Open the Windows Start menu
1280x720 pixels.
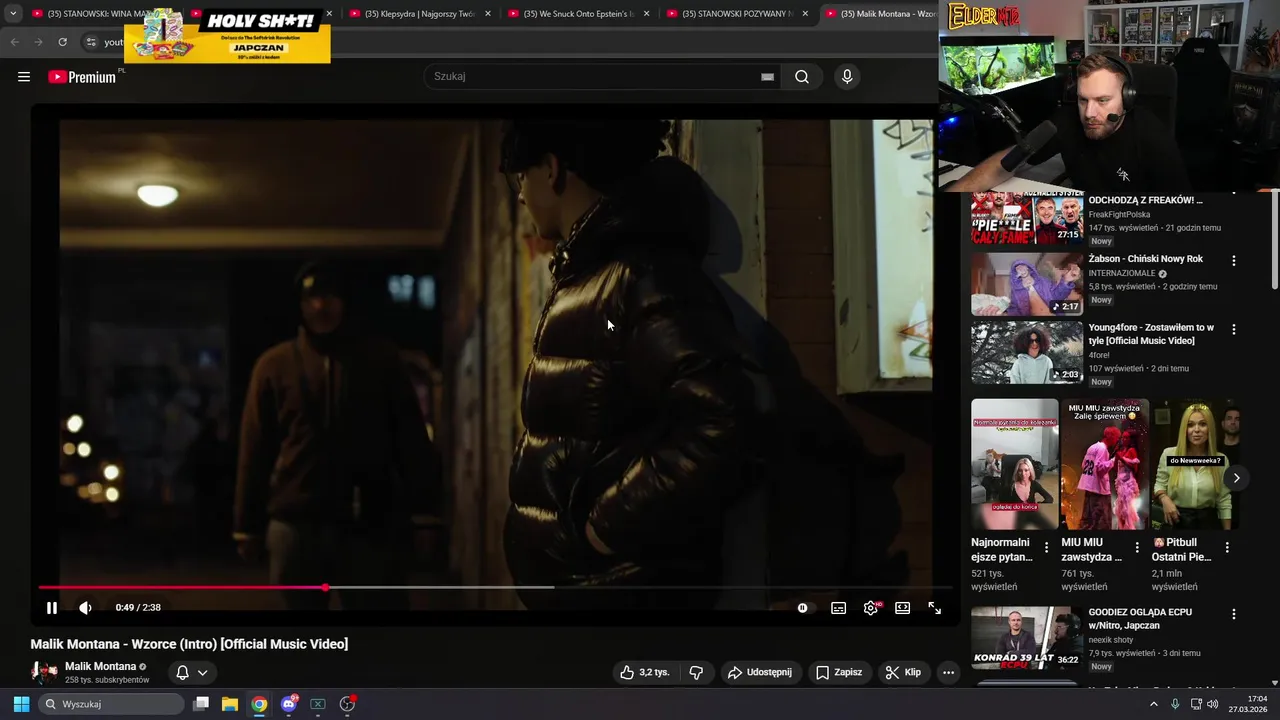[21, 704]
